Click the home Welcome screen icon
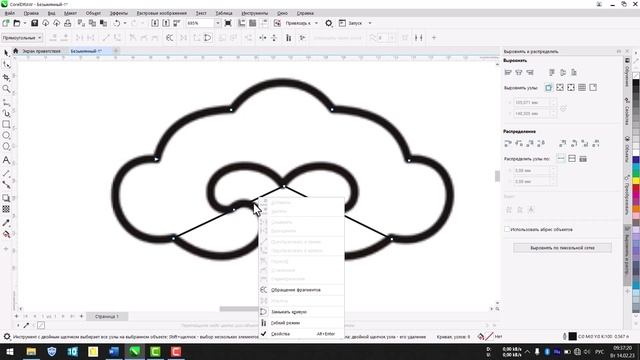The image size is (640, 360). (16, 51)
